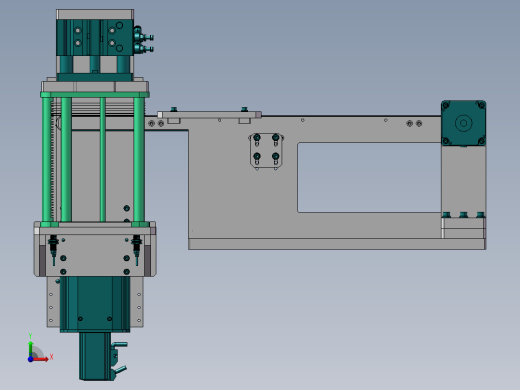Select the lower pneumatic fitting on the cylinder
Image resolution: width=520 pixels, height=390 pixels.
click(x=143, y=48)
